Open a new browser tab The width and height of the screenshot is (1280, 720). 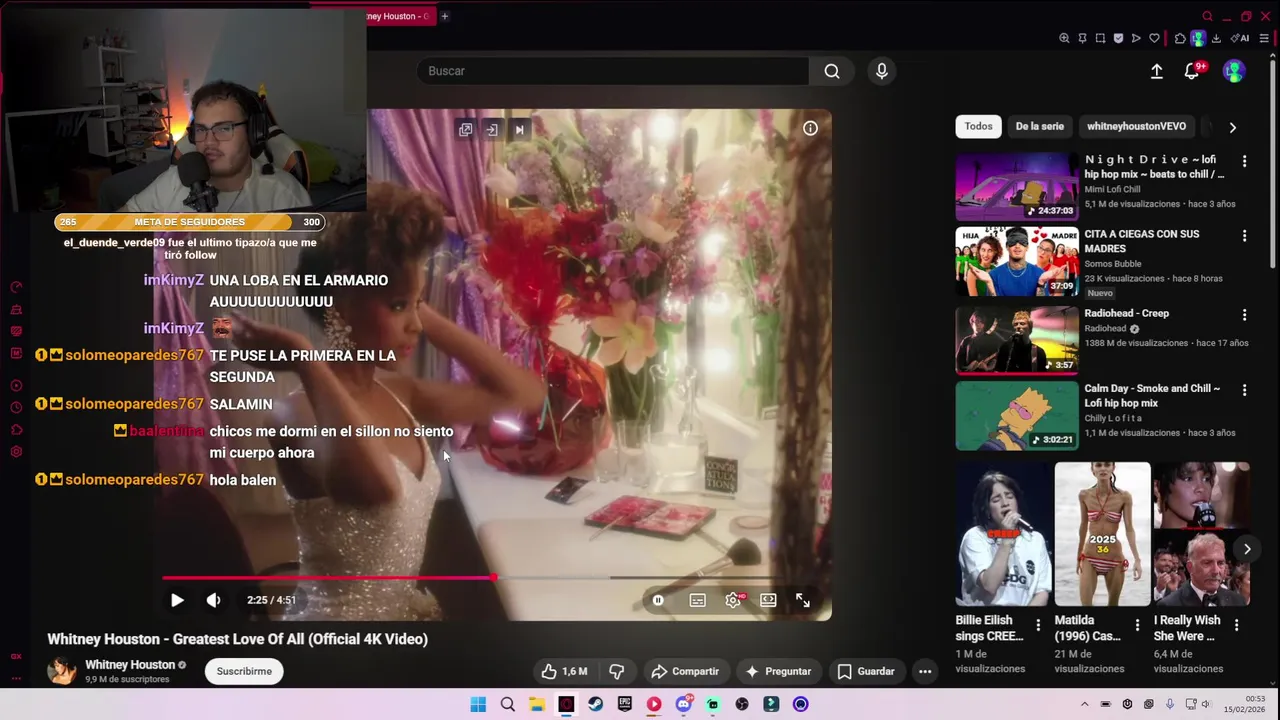point(445,16)
